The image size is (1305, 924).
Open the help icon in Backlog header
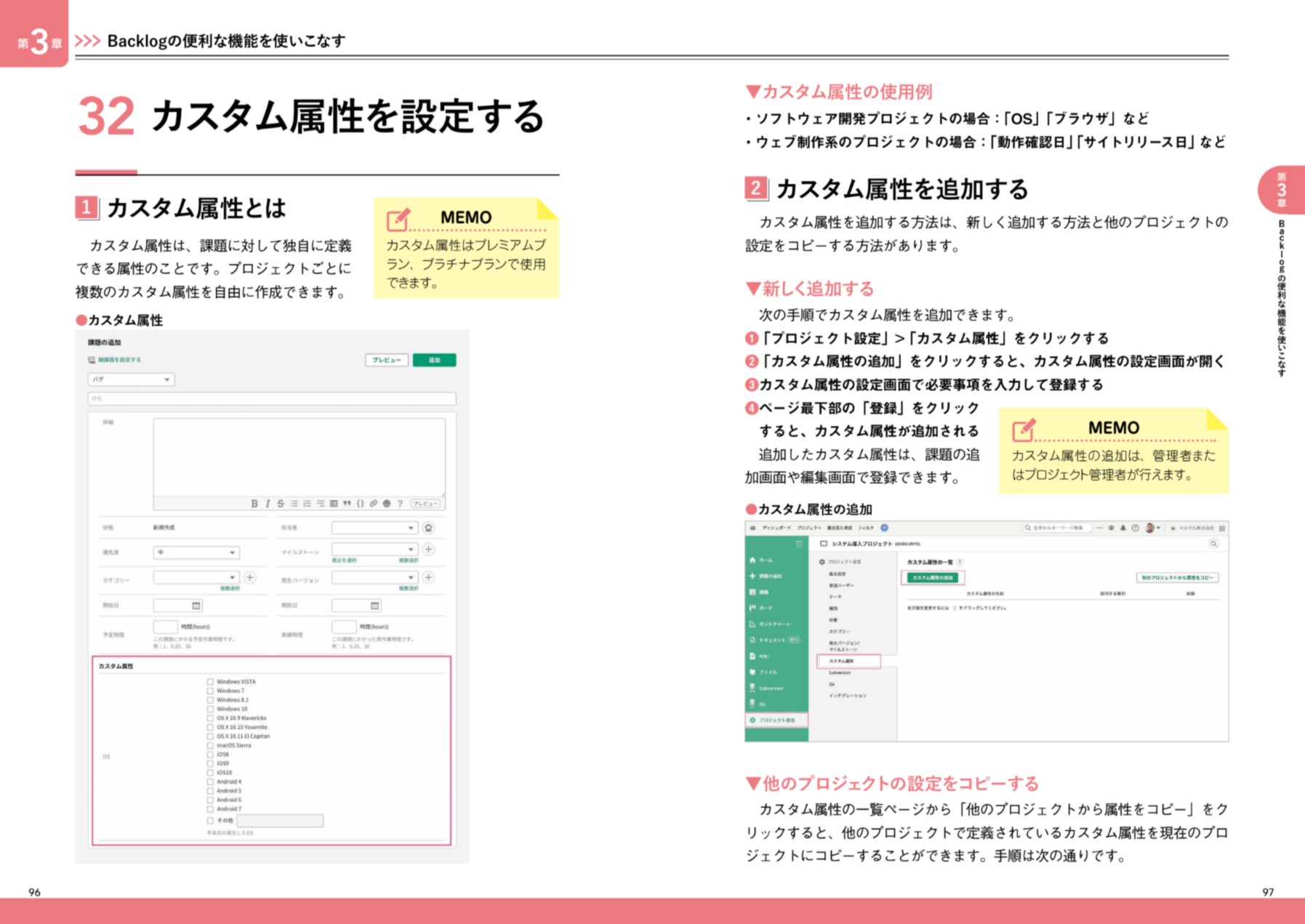(x=1135, y=528)
